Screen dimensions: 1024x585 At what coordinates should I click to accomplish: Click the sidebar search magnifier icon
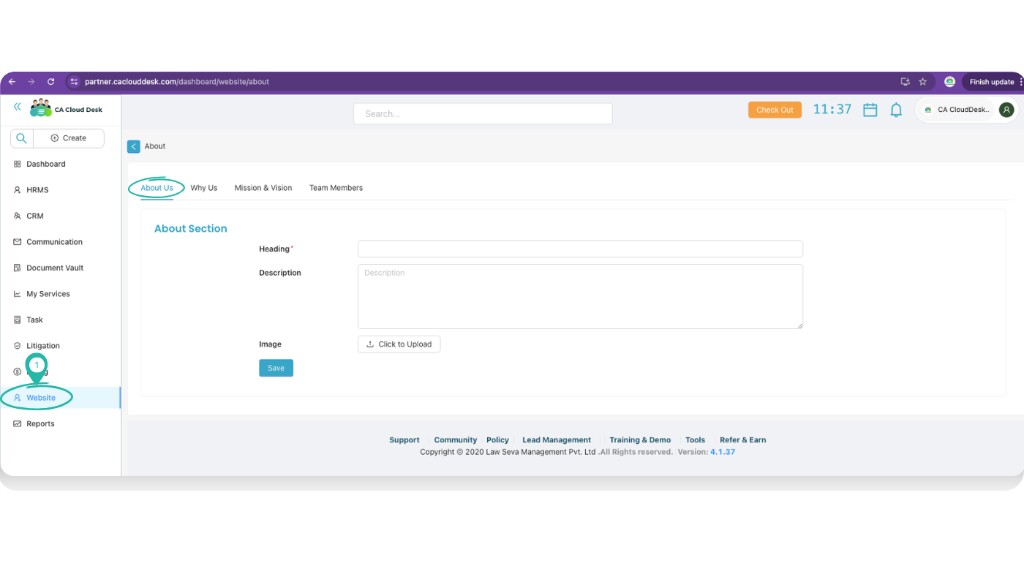tap(21, 138)
